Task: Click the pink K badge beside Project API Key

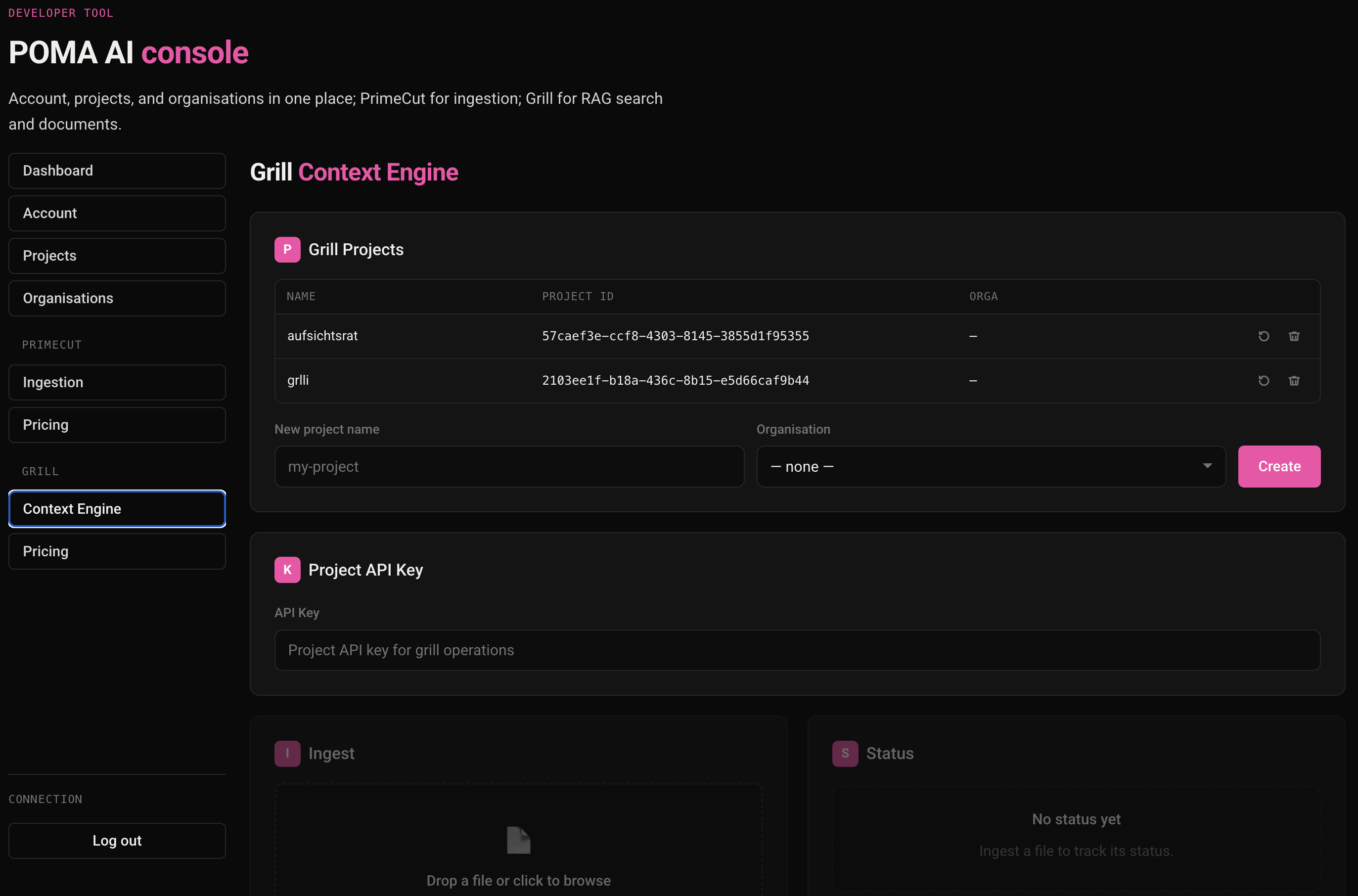Action: (x=287, y=570)
